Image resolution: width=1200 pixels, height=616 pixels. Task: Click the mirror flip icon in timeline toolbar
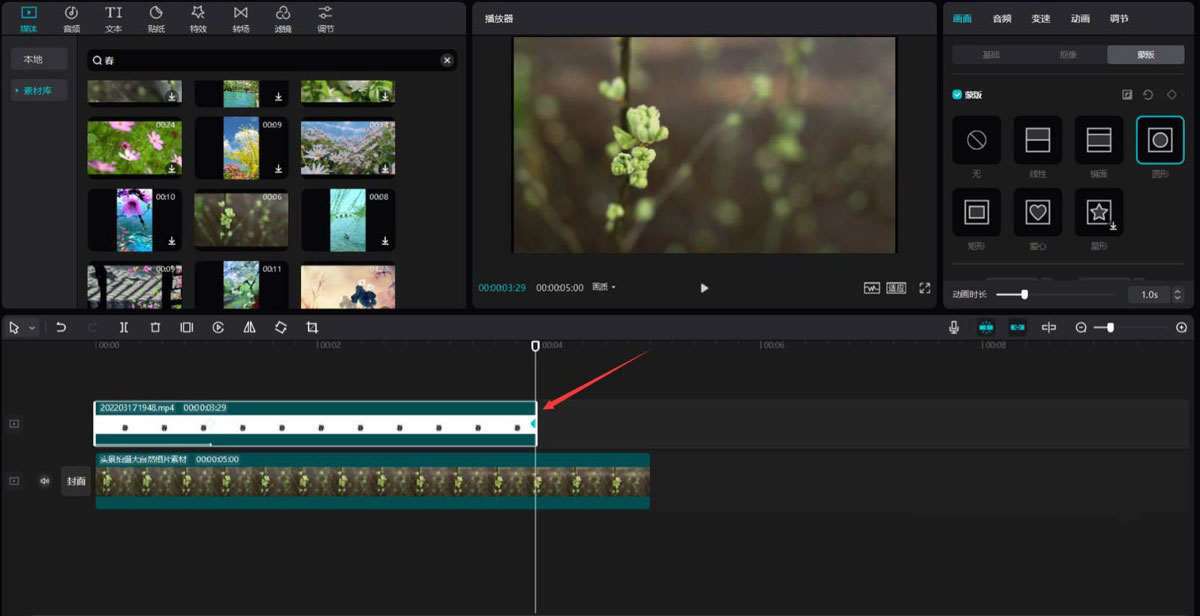(249, 327)
